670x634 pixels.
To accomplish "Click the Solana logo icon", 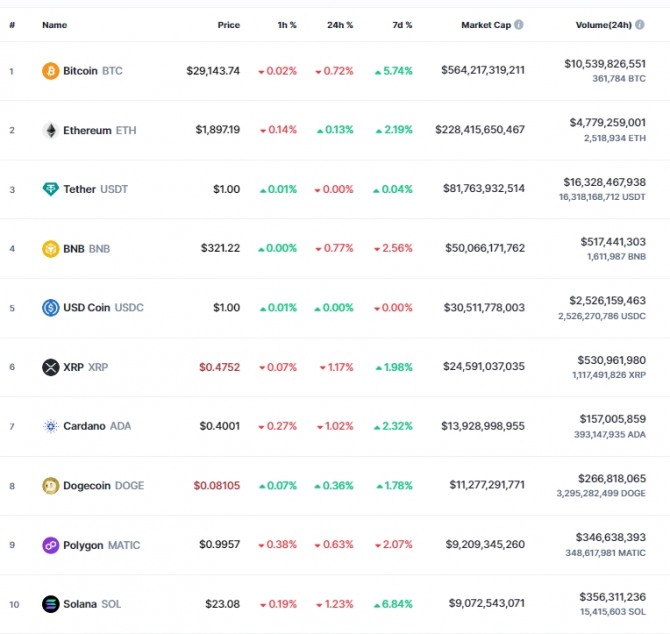I will pyautogui.click(x=50, y=604).
